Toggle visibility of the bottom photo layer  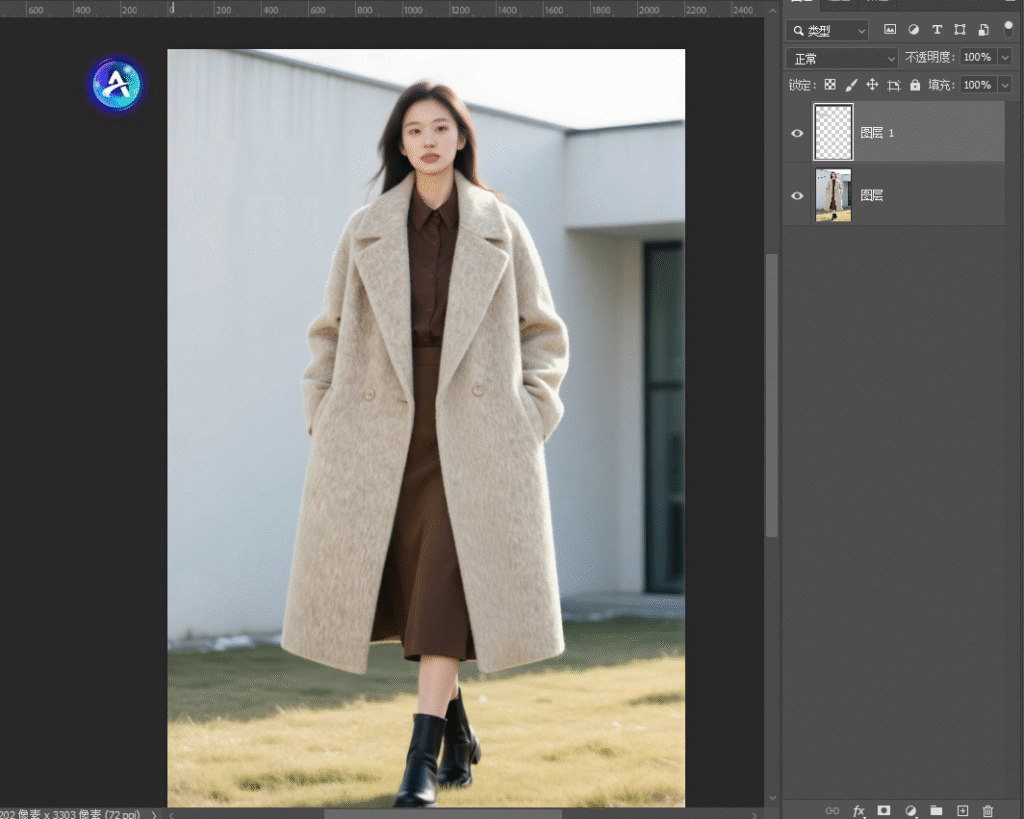(x=797, y=195)
